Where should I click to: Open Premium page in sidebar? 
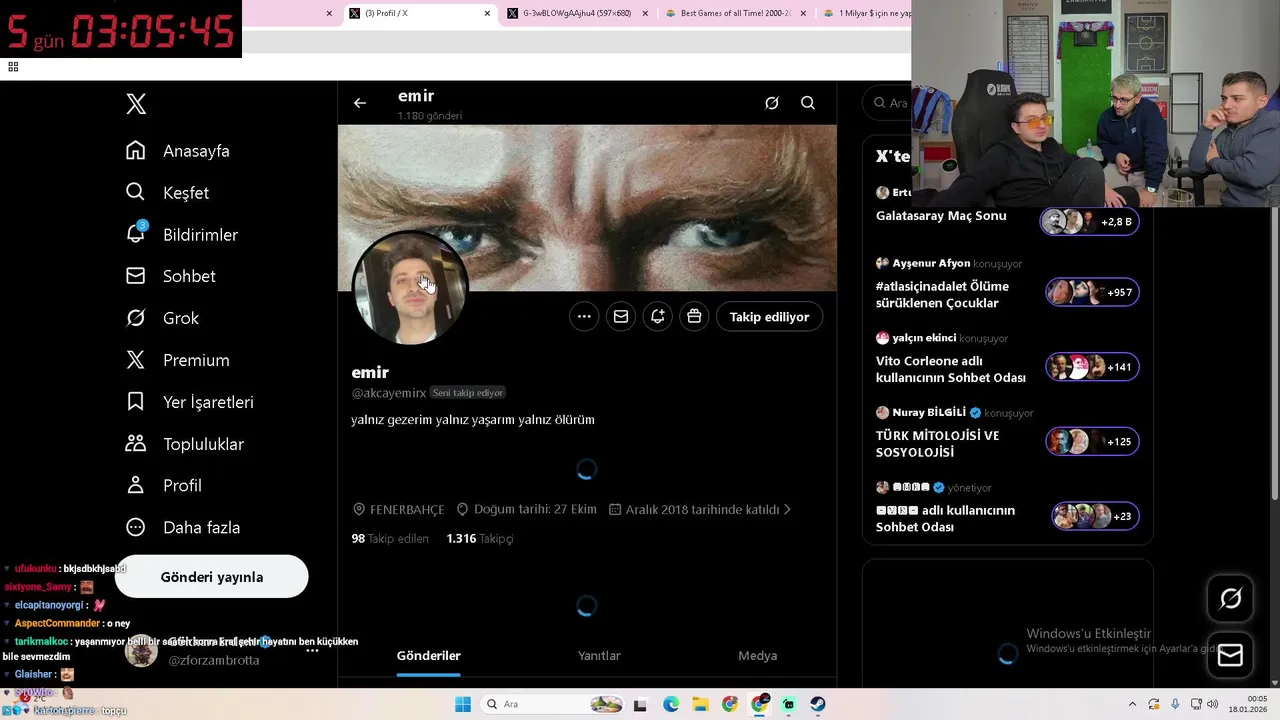click(x=178, y=360)
